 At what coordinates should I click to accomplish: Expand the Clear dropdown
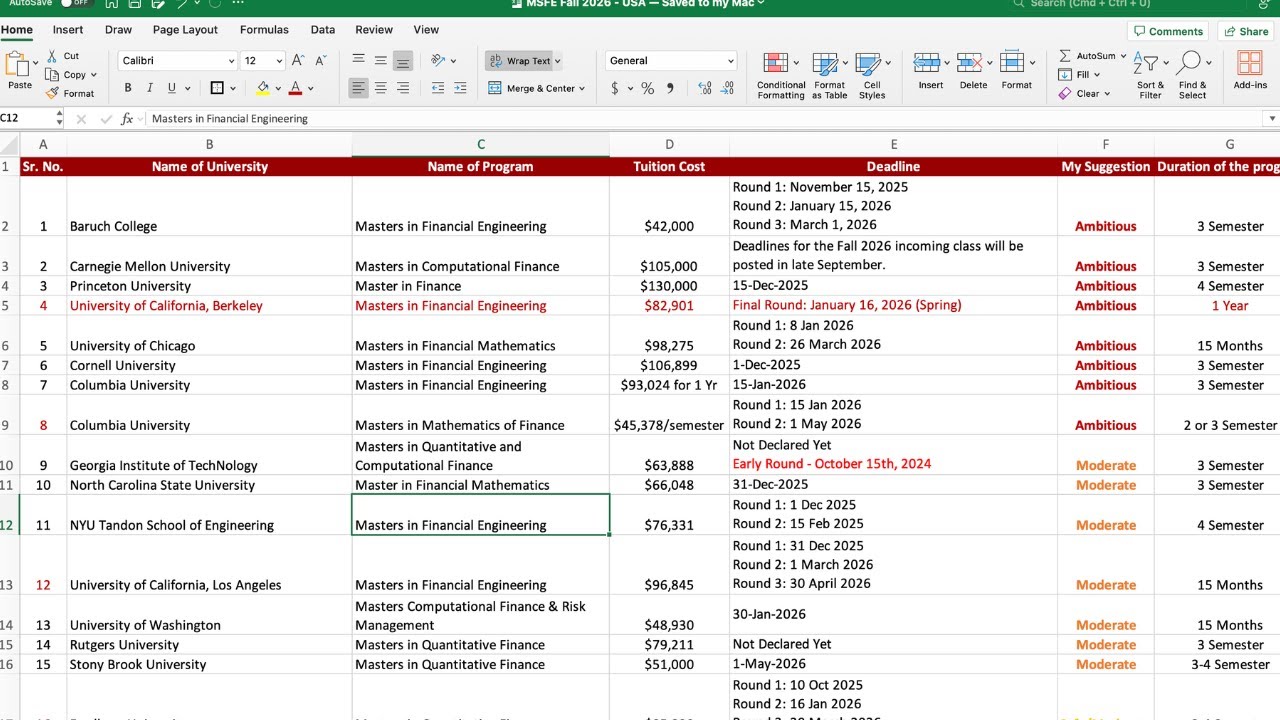pyautogui.click(x=1108, y=94)
